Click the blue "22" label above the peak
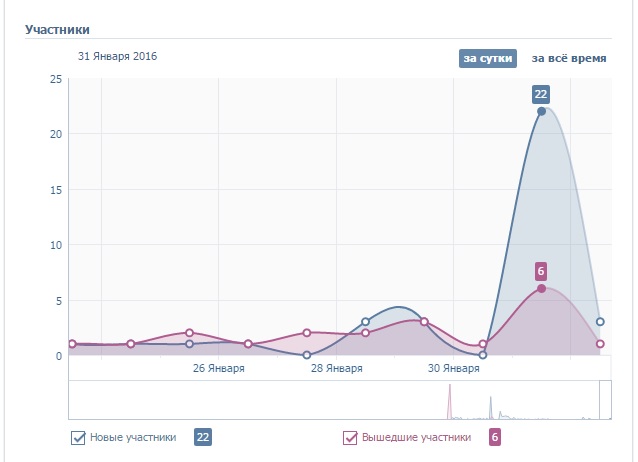Screen dimensions: 638x462 pos(541,94)
